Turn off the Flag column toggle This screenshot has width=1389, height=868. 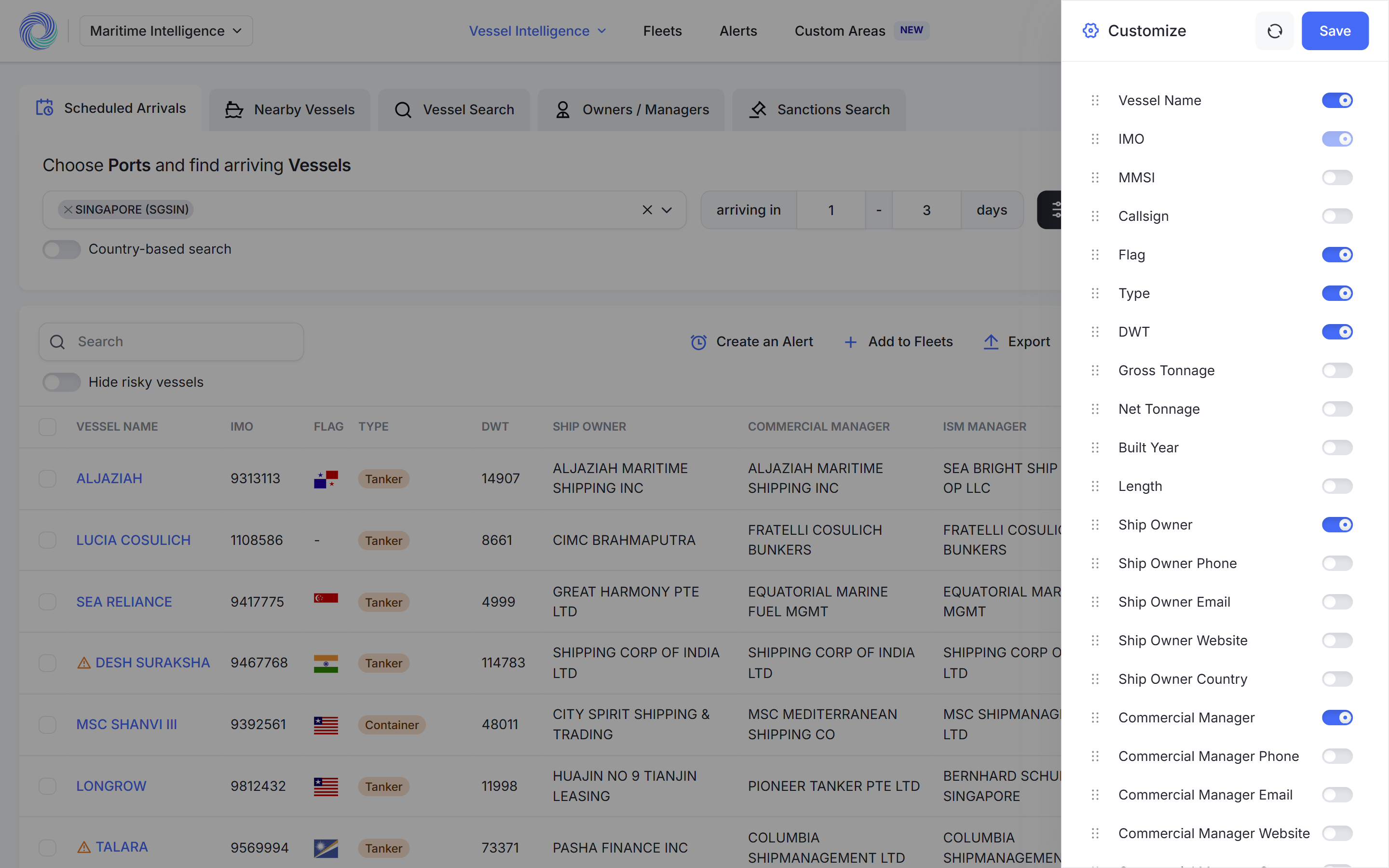point(1337,255)
